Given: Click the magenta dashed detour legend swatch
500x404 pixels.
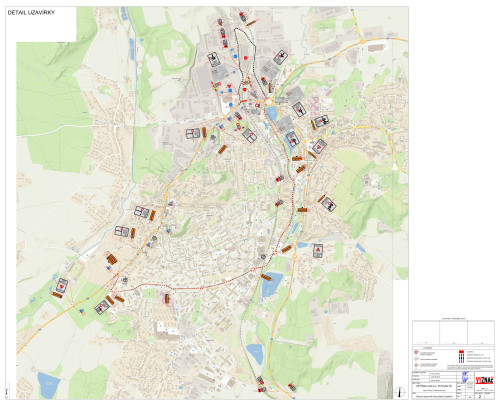Looking at the screenshot, I should (x=461, y=361).
